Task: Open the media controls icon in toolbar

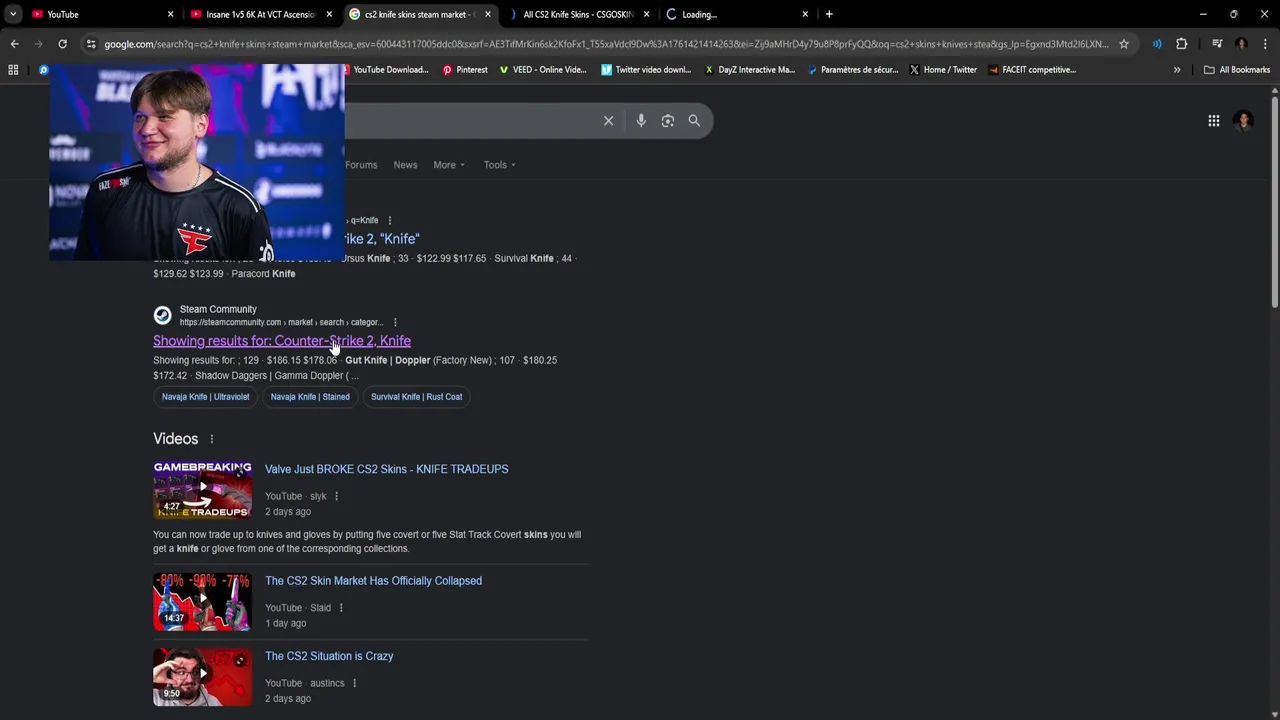Action: coord(1217,44)
